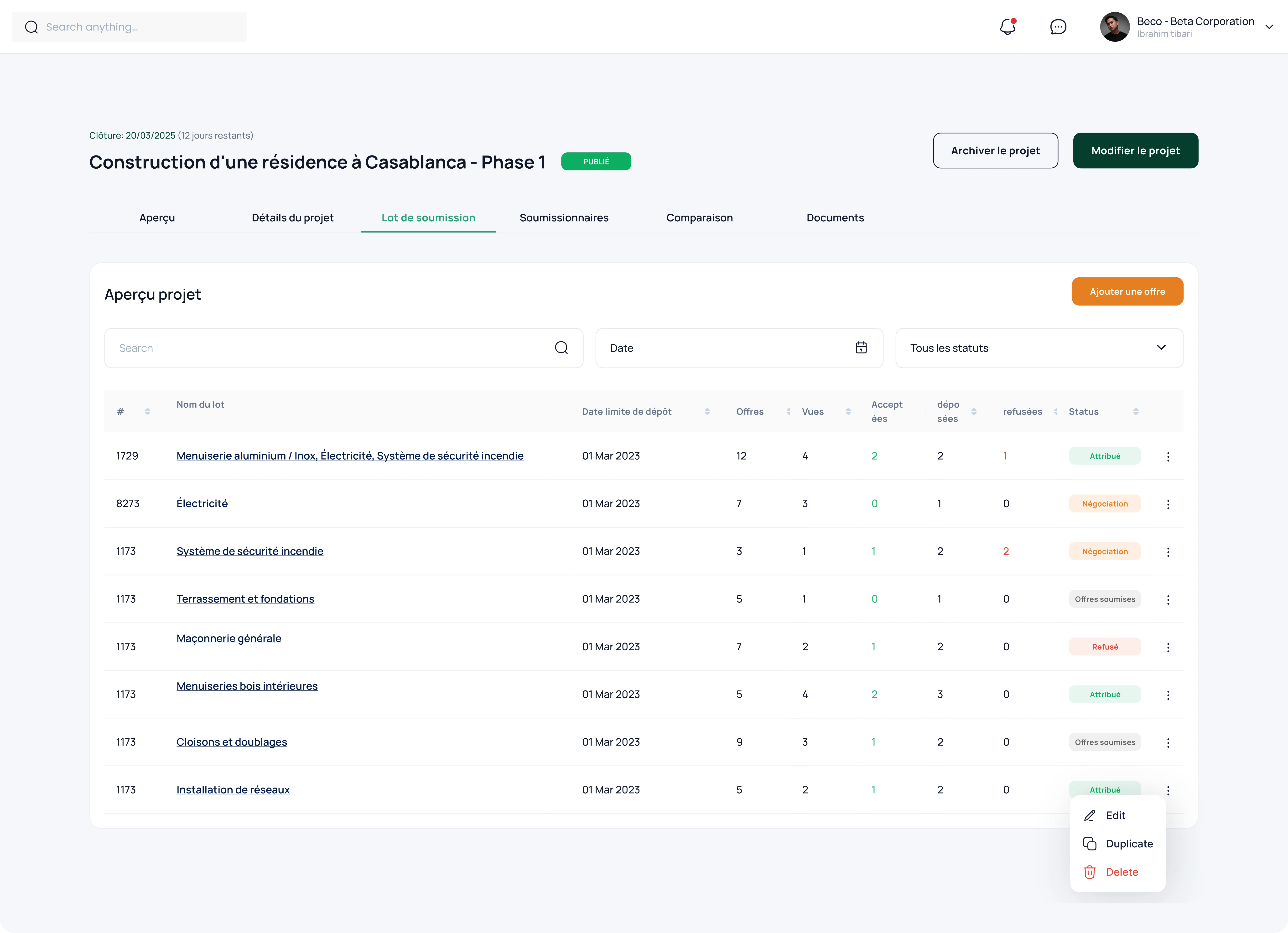Open the kebab menu on the Électricité row
Screen dimensions: 1288x933
(x=1169, y=504)
